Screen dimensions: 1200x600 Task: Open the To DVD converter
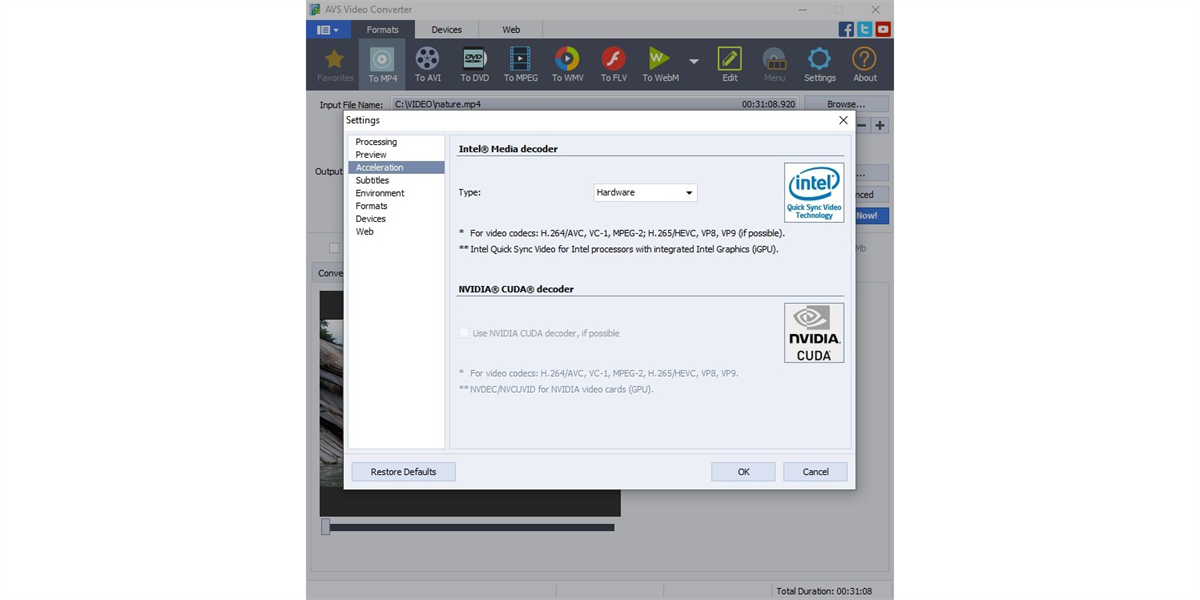[x=473, y=63]
